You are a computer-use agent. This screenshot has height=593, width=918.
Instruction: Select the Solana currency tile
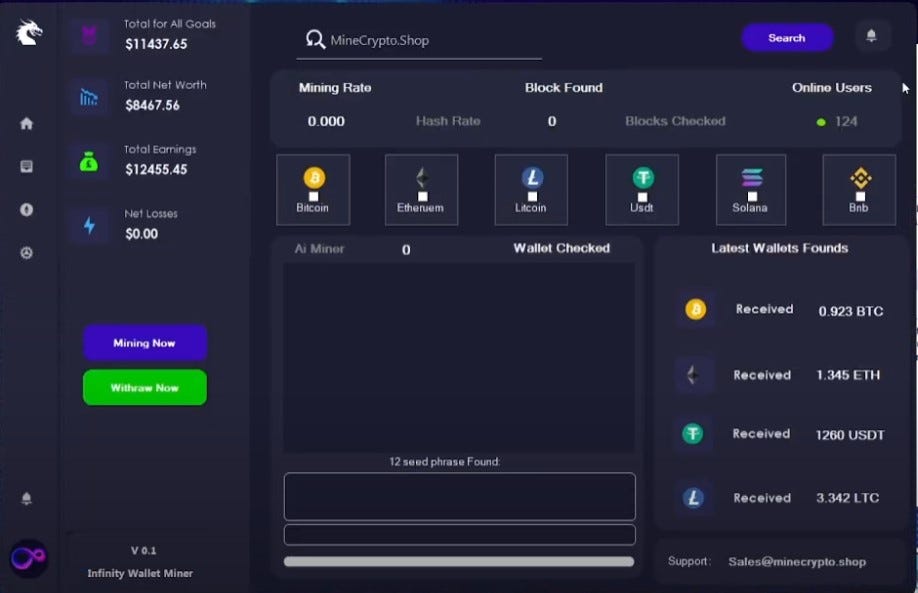(751, 189)
